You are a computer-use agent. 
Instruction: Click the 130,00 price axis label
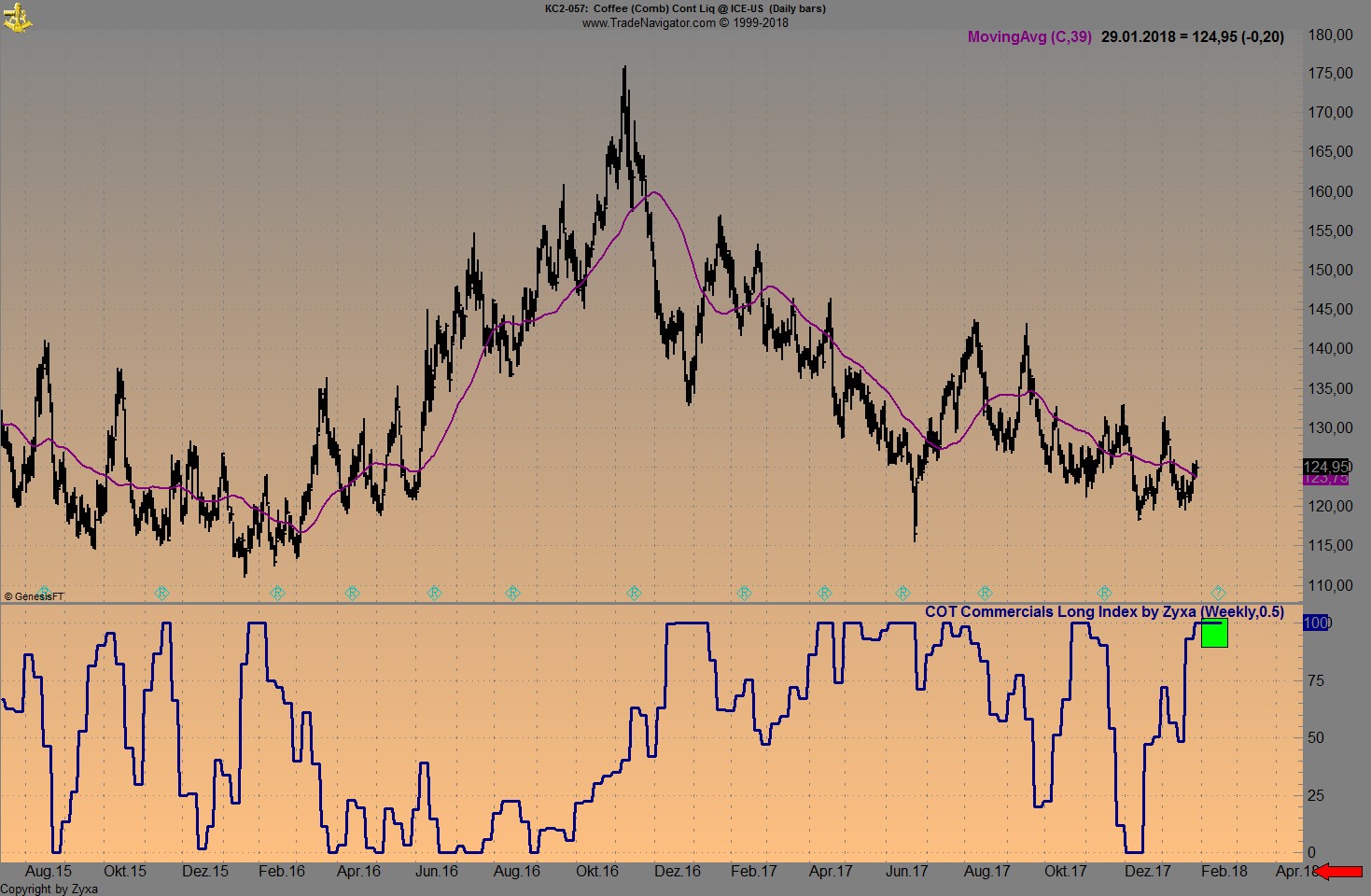[x=1331, y=428]
